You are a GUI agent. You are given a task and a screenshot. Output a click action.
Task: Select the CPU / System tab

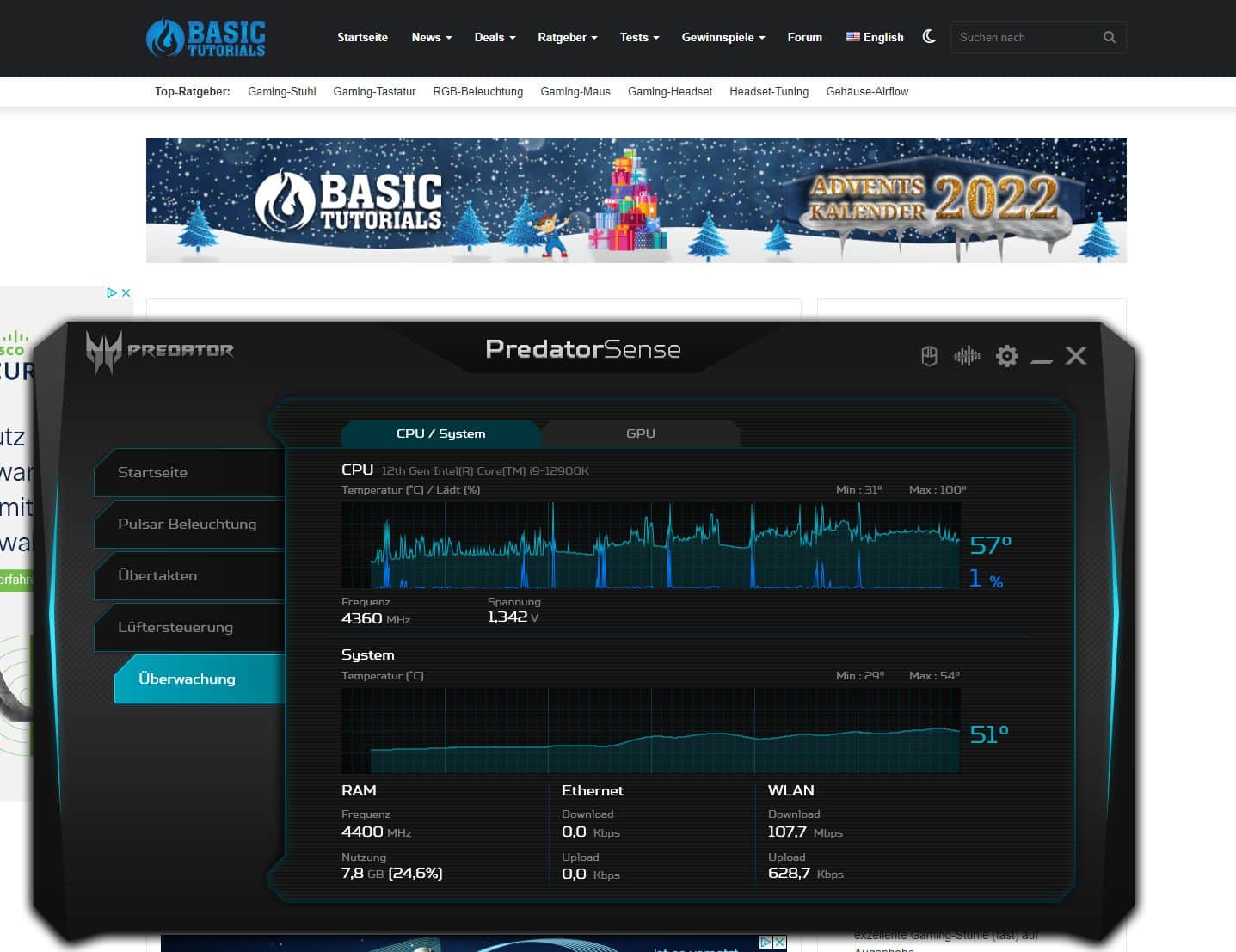point(440,433)
